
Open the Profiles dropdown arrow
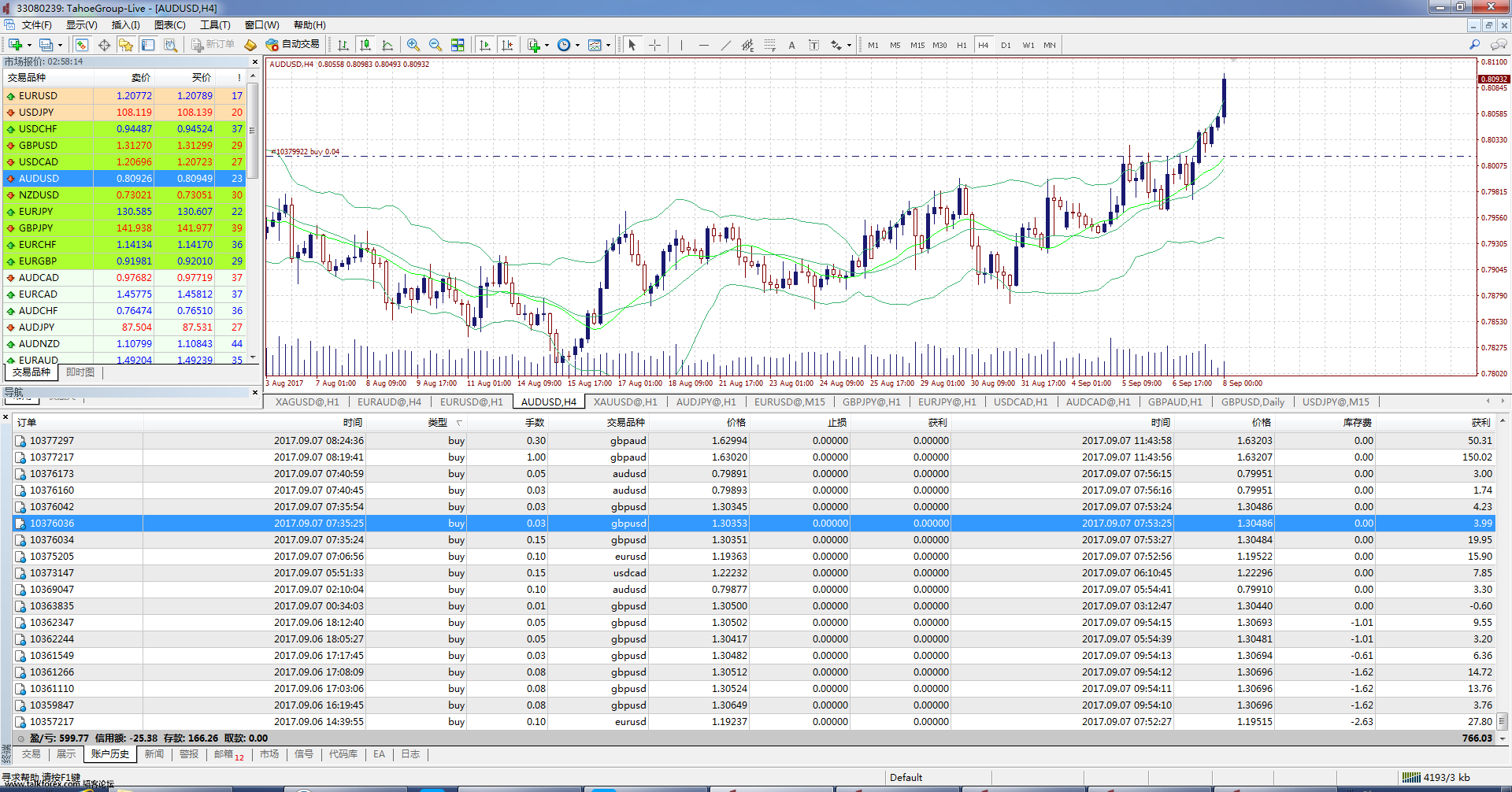(60, 46)
